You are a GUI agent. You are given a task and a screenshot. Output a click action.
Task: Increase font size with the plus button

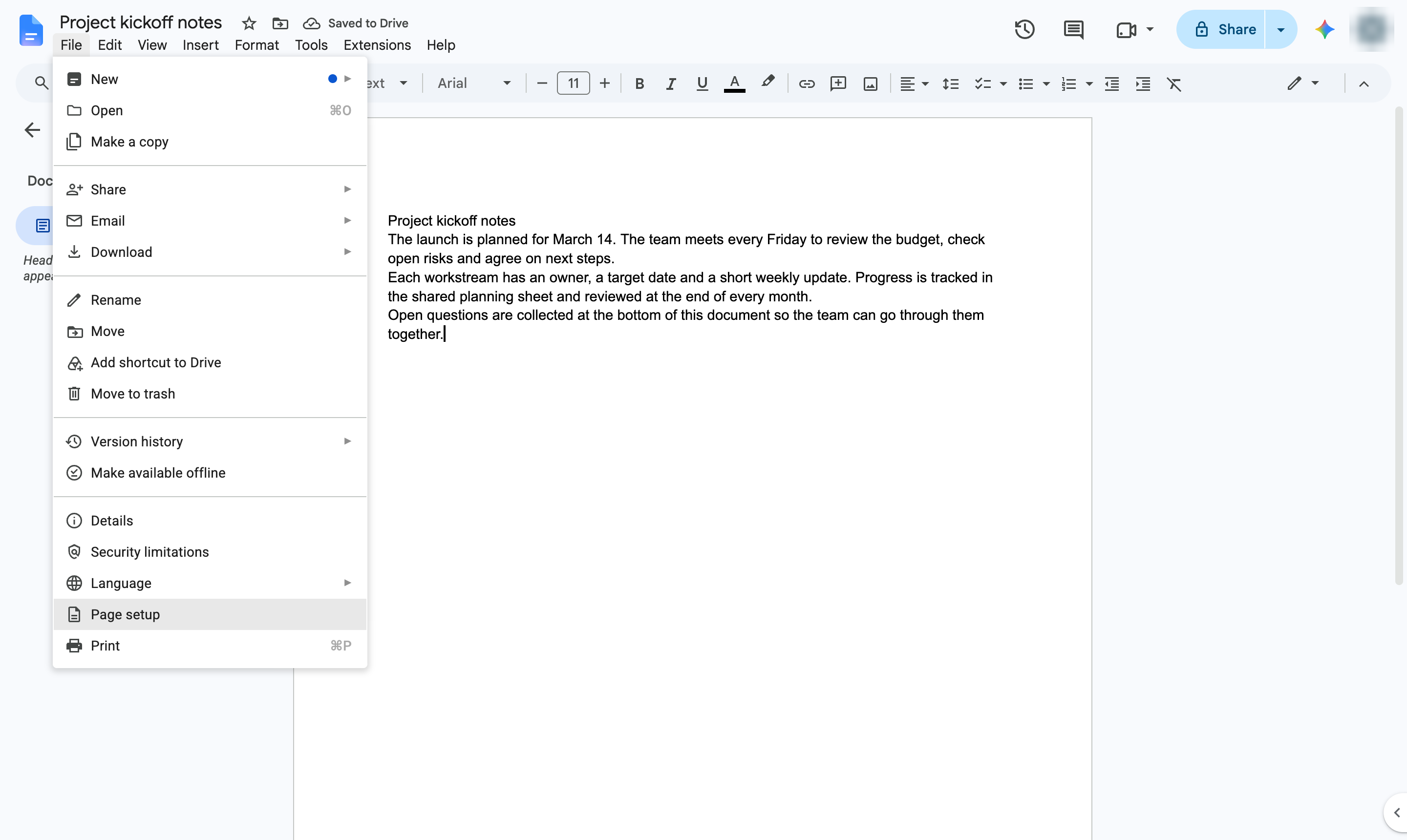pyautogui.click(x=604, y=84)
